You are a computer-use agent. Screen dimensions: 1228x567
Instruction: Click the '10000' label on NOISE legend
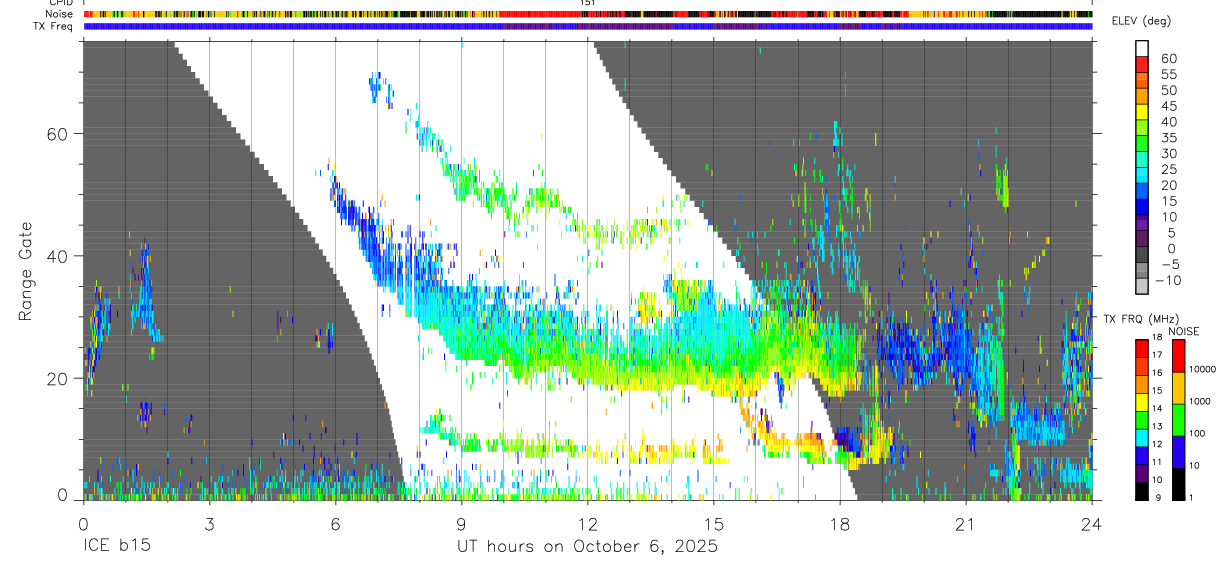[1201, 369]
